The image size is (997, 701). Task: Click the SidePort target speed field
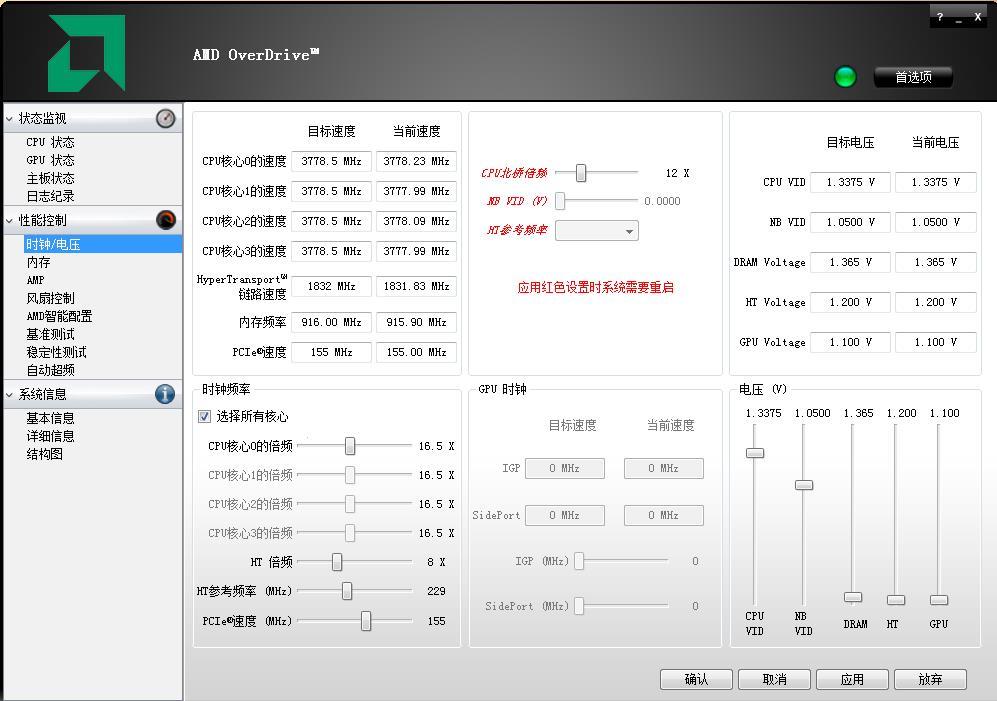point(565,515)
